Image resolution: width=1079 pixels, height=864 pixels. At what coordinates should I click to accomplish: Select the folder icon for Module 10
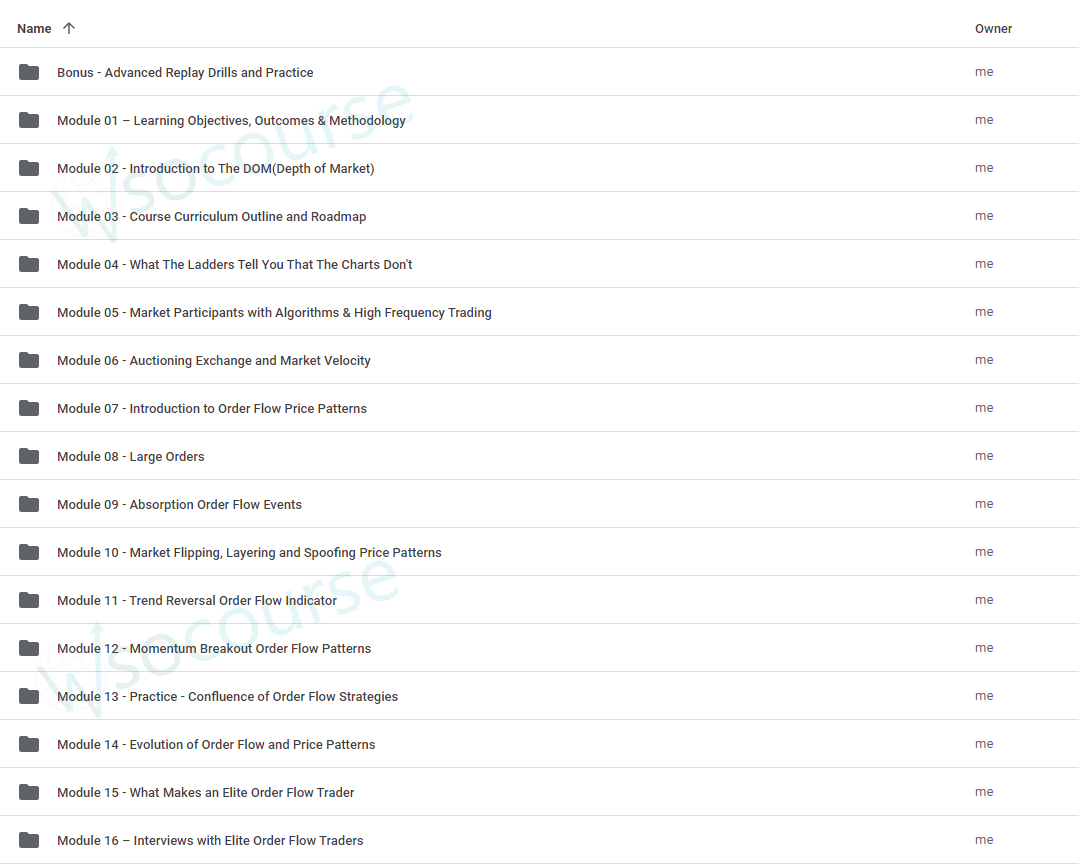[x=29, y=552]
